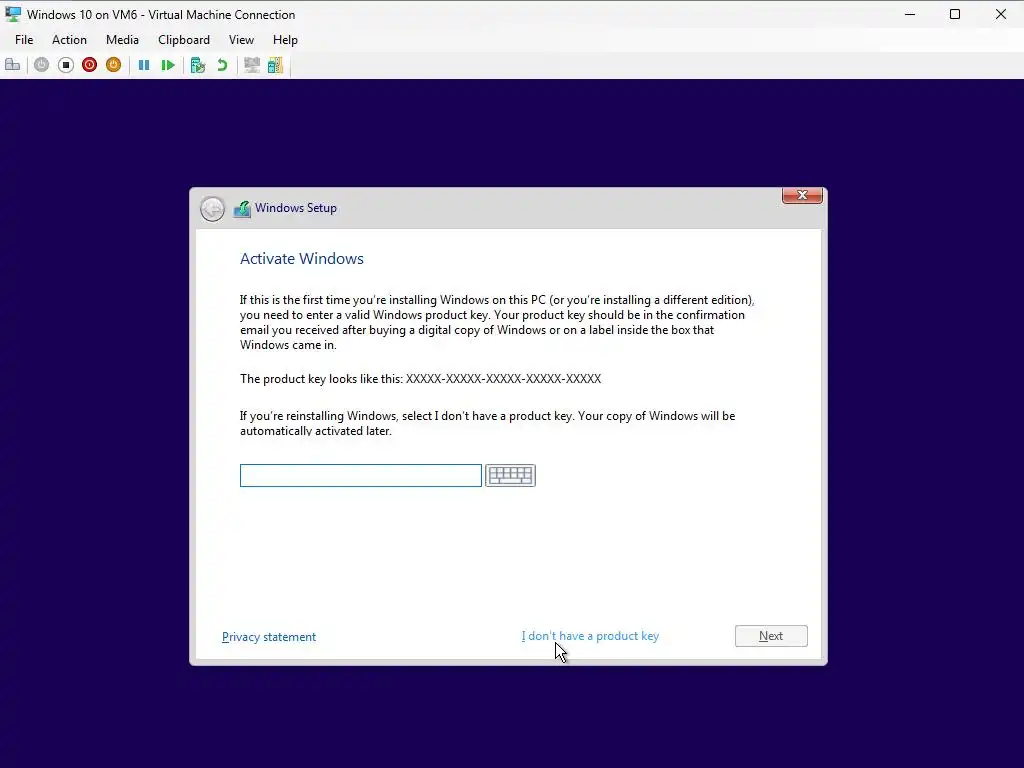Create a checkpoint from the toolbar
This screenshot has width=1024, height=768.
(198, 65)
